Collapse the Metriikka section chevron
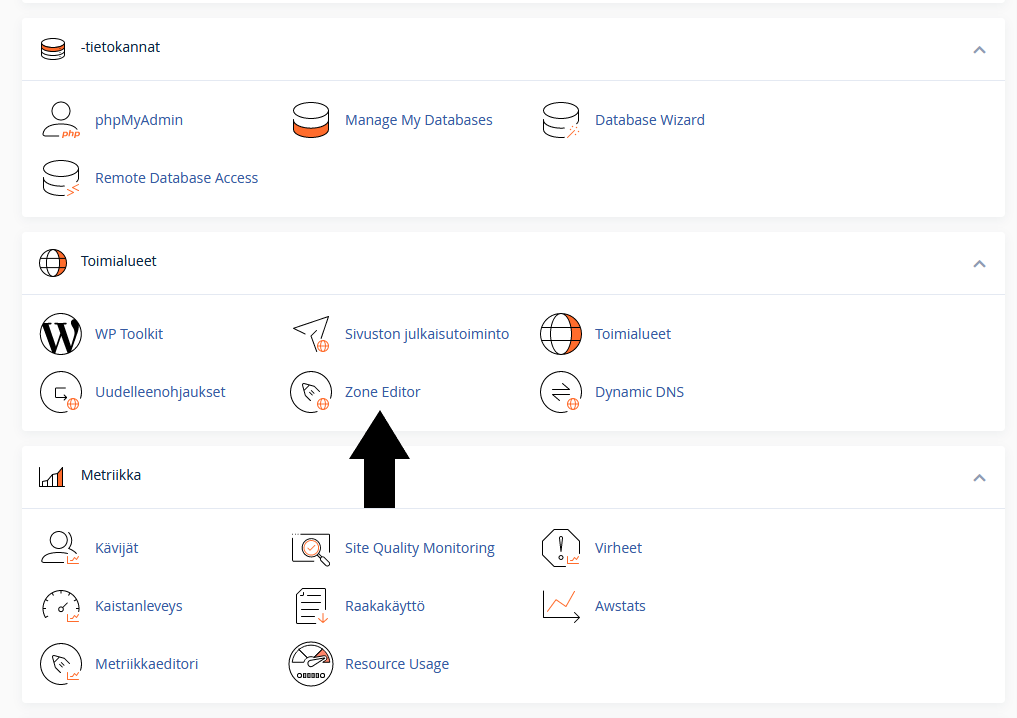Viewport: 1017px width, 718px height. tap(979, 477)
